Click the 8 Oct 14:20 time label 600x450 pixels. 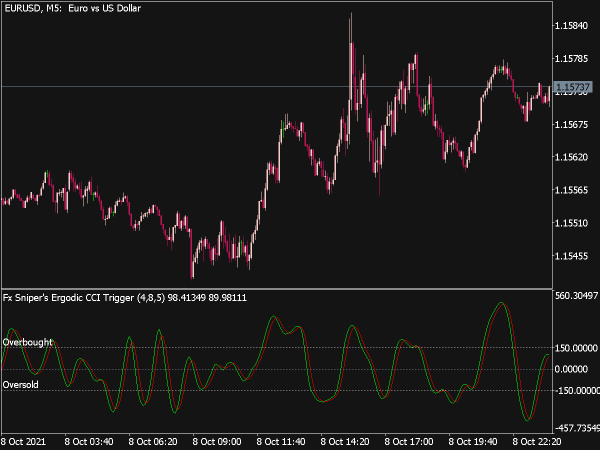345,442
